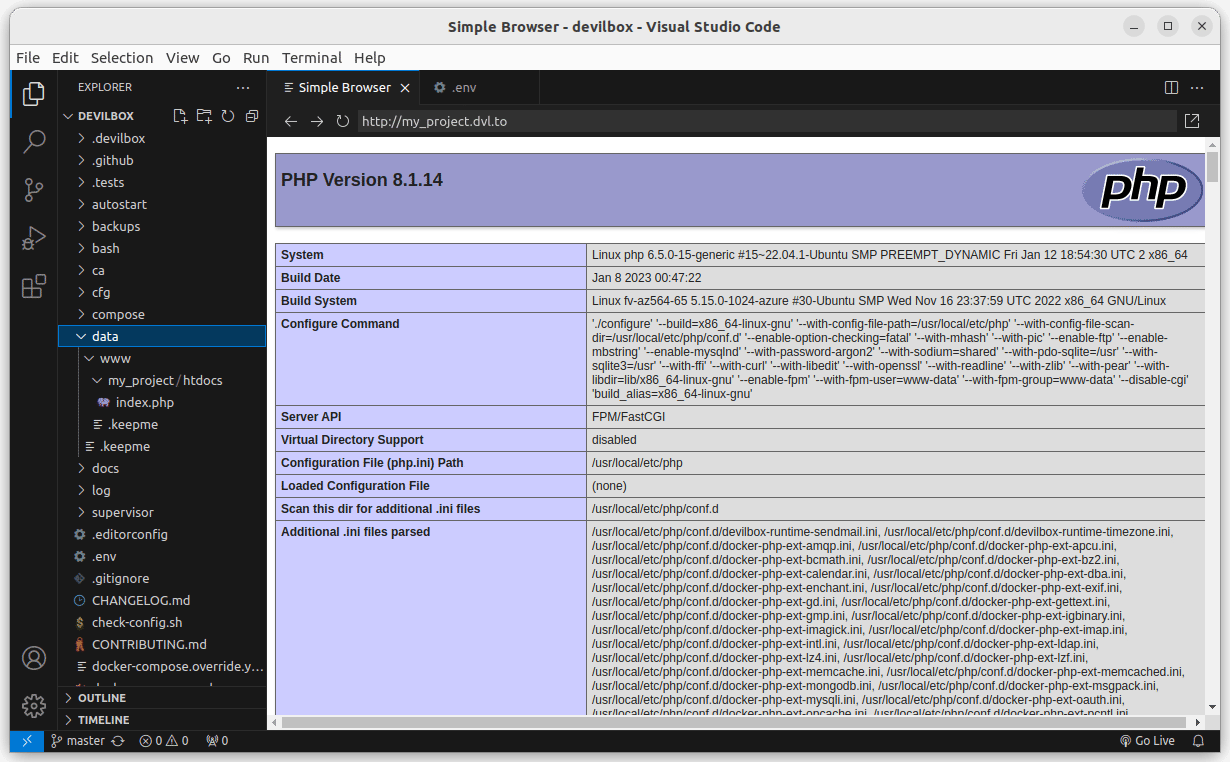Image resolution: width=1230 pixels, height=762 pixels.
Task: Refresh the Explorer file tree
Action: click(x=228, y=116)
